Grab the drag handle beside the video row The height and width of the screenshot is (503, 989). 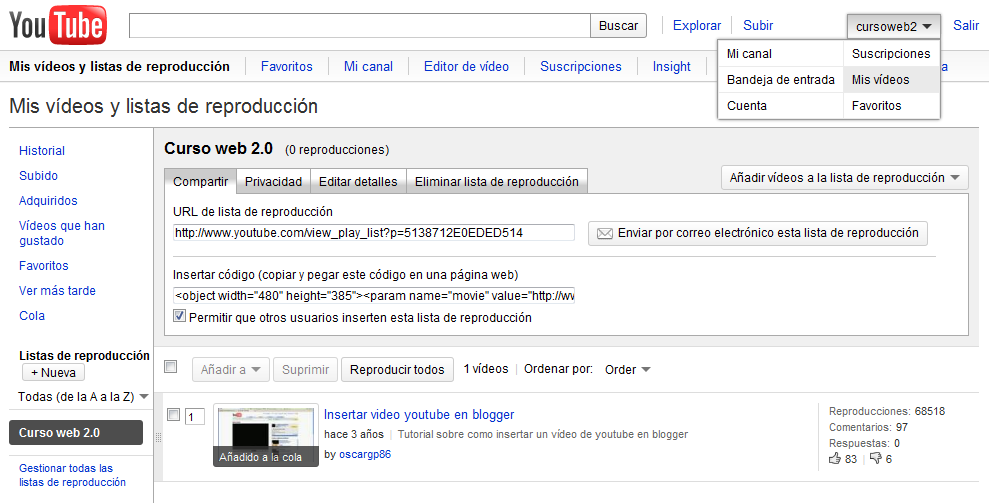(158, 437)
